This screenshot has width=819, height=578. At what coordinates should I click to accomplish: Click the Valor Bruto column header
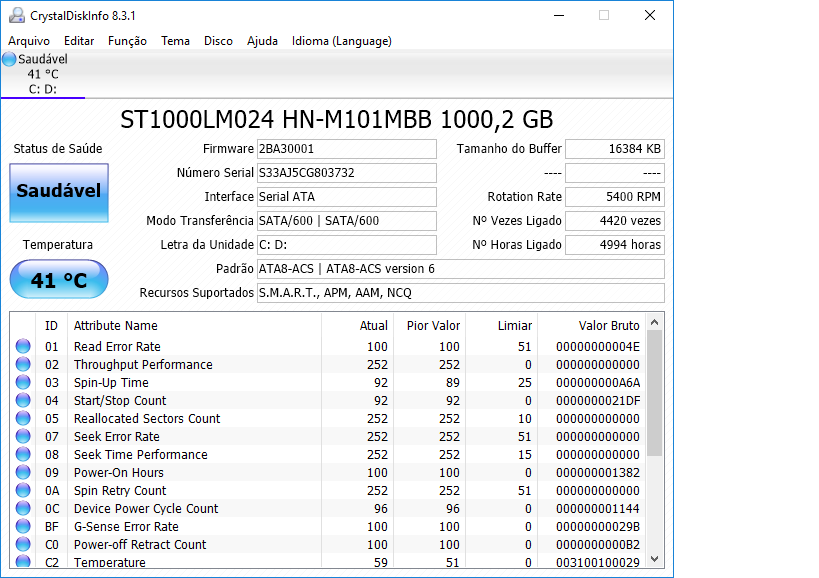tap(592, 326)
